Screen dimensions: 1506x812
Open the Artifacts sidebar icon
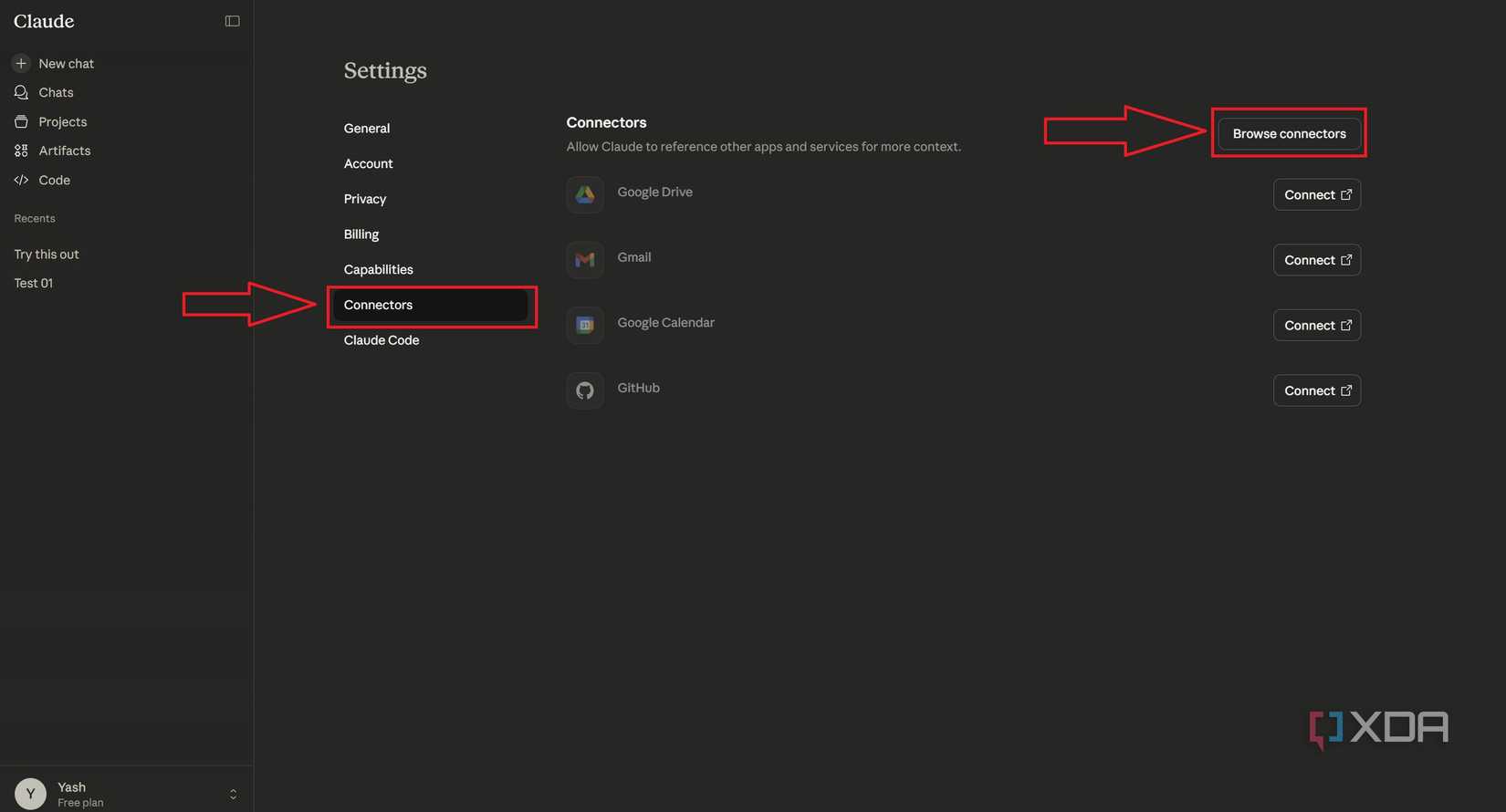tap(21, 151)
